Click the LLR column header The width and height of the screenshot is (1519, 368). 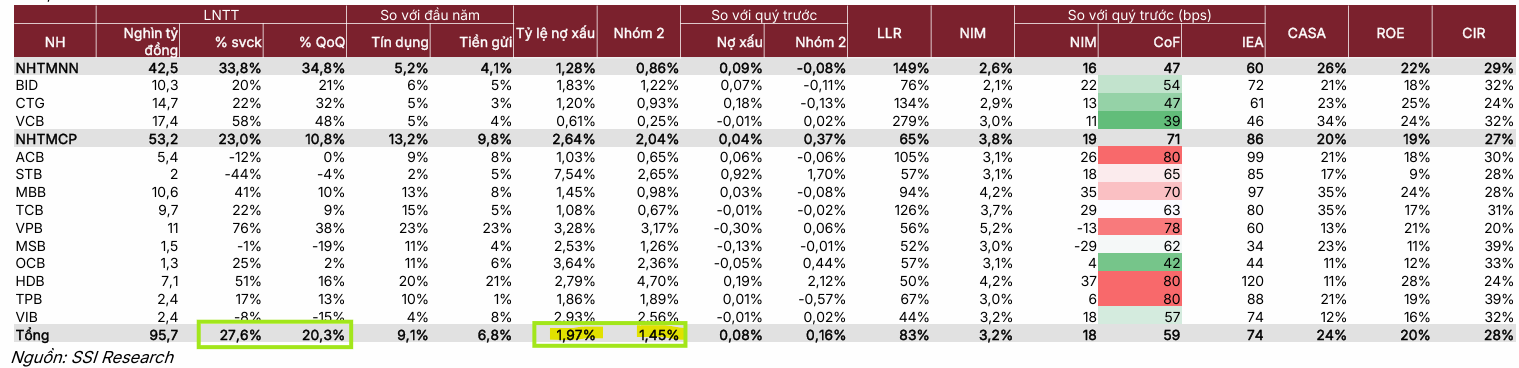point(889,33)
